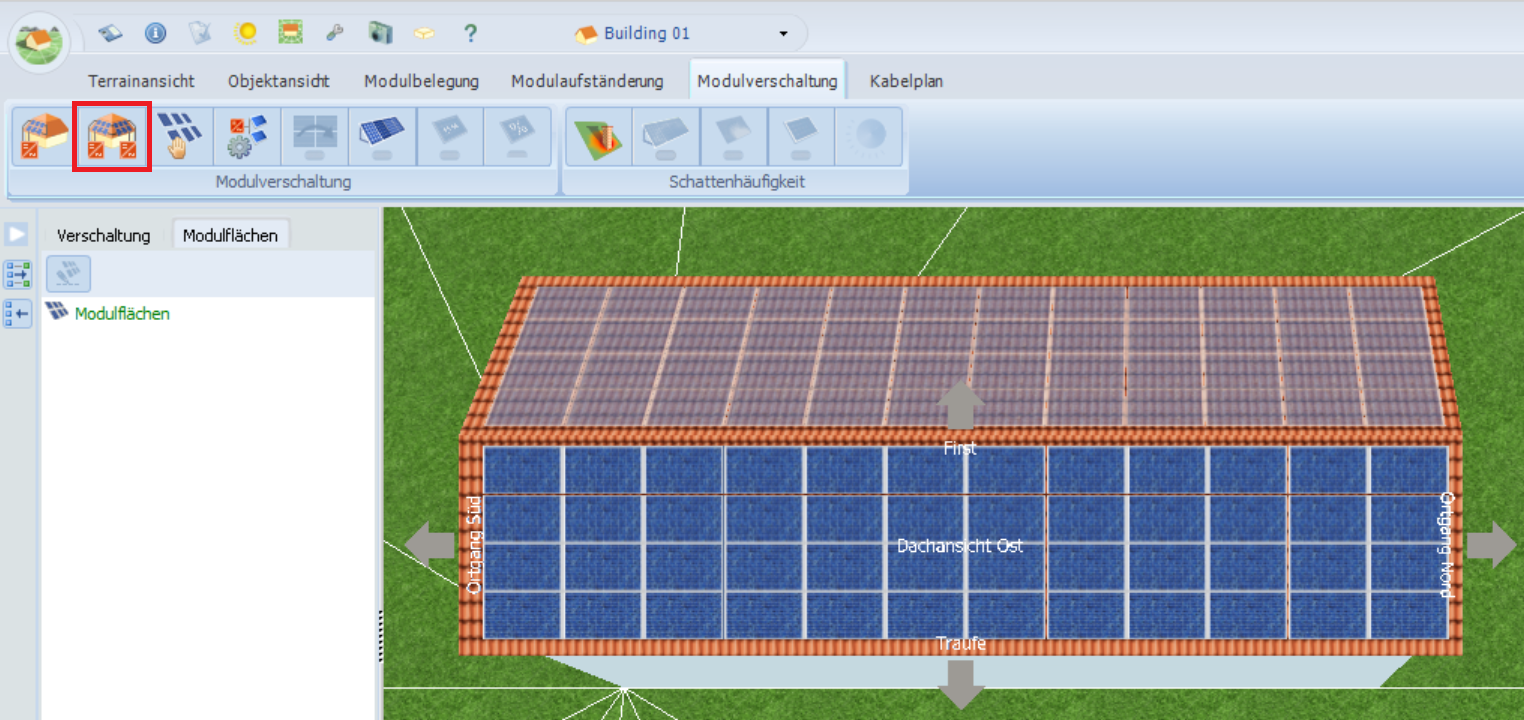Open the Building 01 dropdown
This screenshot has height=720, width=1524.
[782, 34]
